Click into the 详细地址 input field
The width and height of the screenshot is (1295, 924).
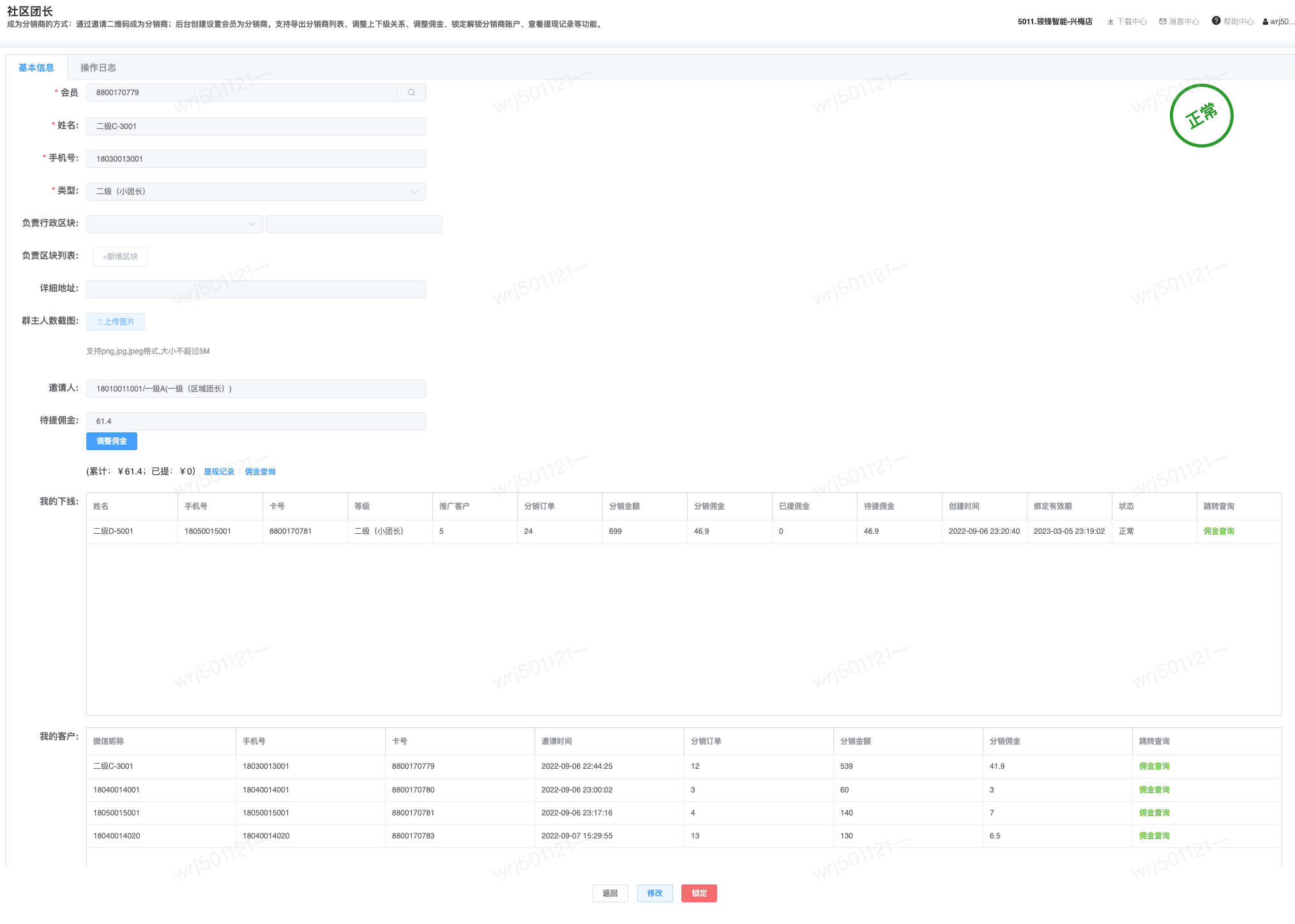point(255,289)
